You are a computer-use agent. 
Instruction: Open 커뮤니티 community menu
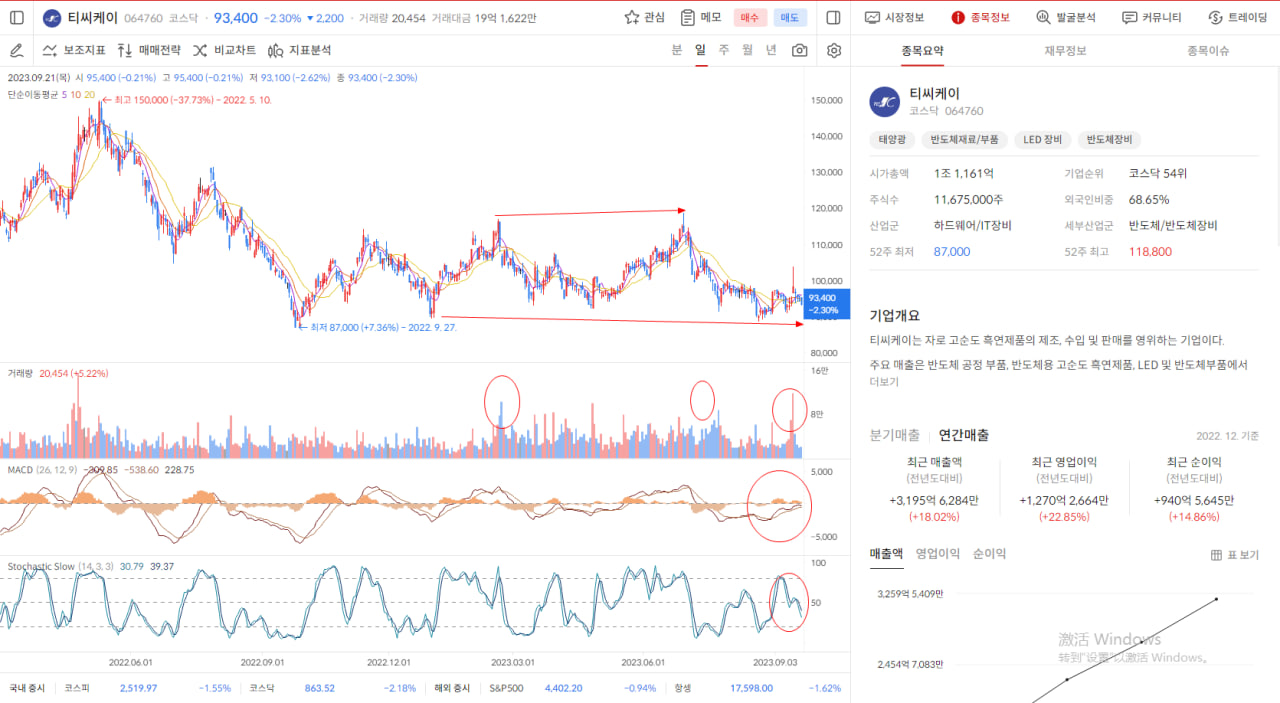click(x=1151, y=17)
